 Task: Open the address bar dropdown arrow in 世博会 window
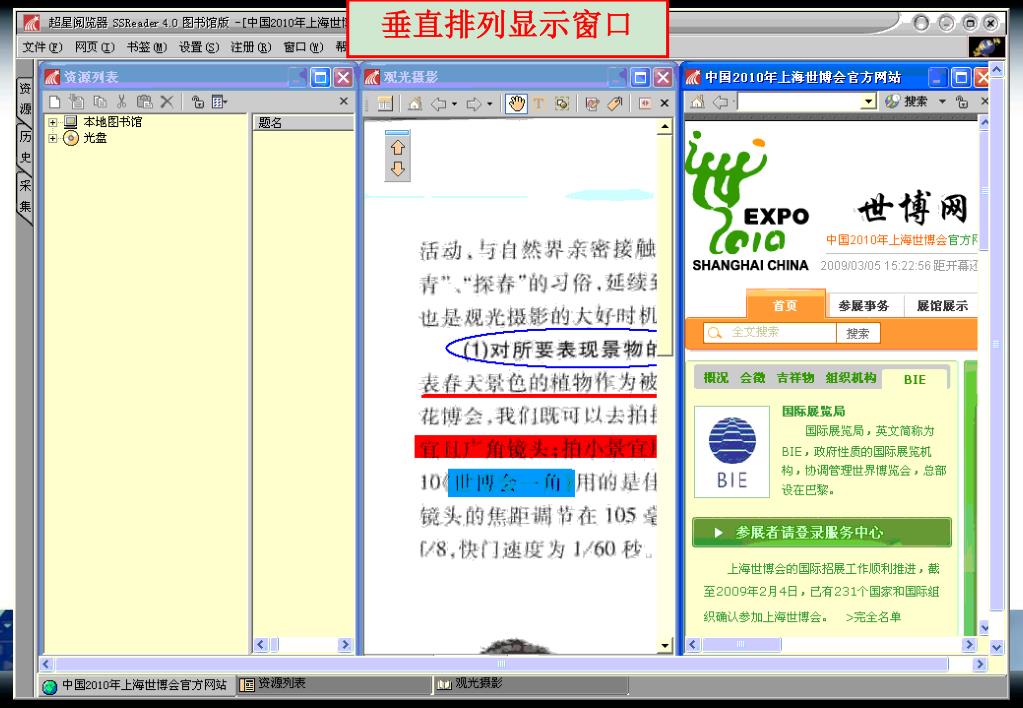coord(868,101)
